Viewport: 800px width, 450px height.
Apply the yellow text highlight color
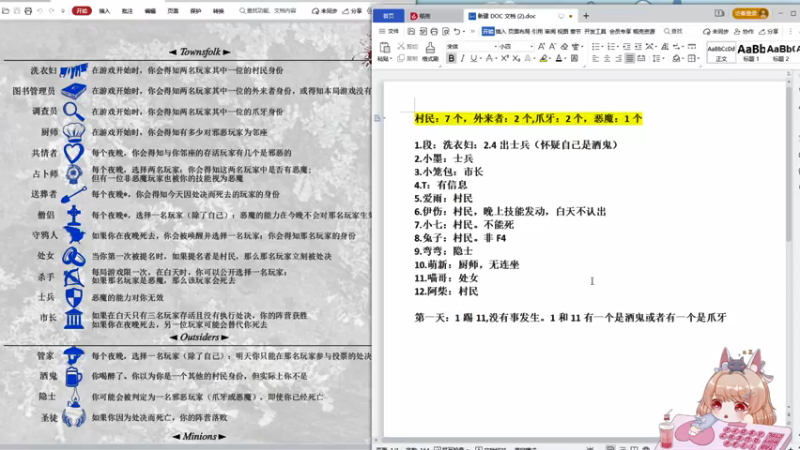[543, 59]
